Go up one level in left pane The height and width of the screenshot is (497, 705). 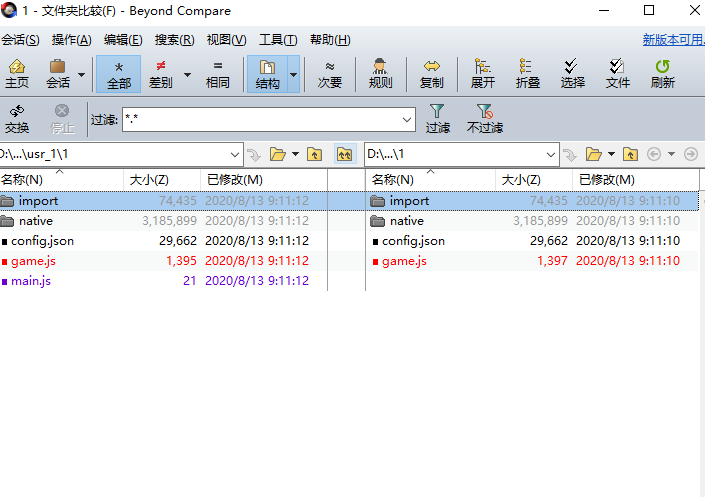[x=314, y=155]
